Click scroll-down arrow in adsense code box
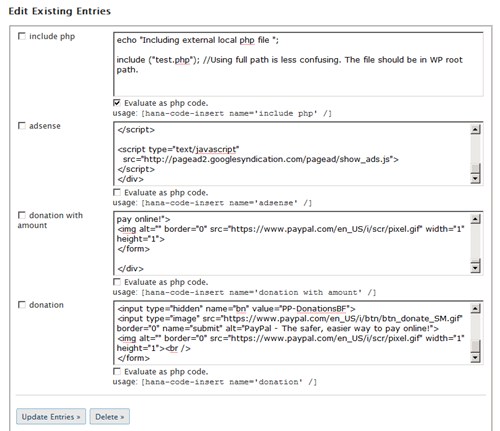This screenshot has width=500, height=431. point(475,179)
